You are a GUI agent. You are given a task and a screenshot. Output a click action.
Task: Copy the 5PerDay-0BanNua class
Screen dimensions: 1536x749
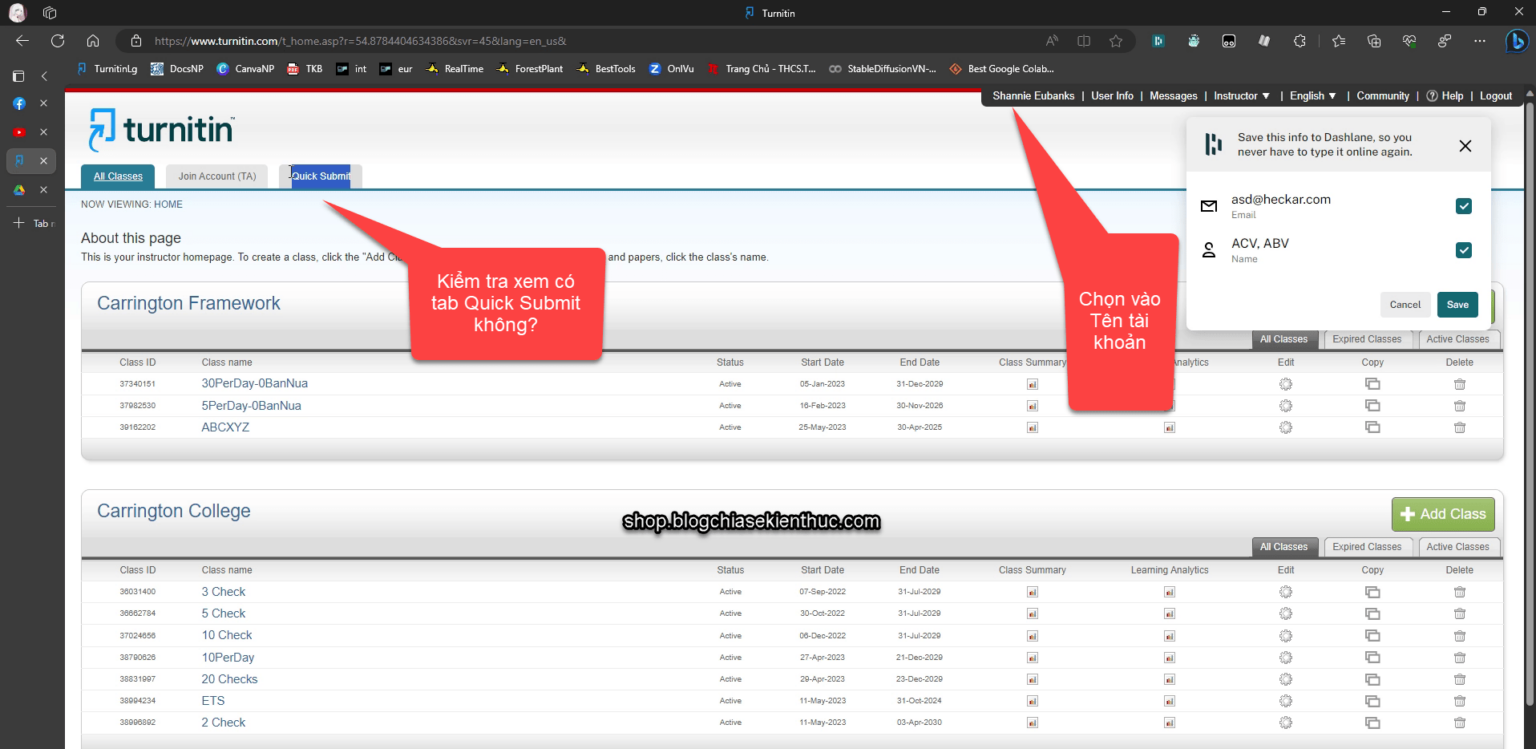1372,406
